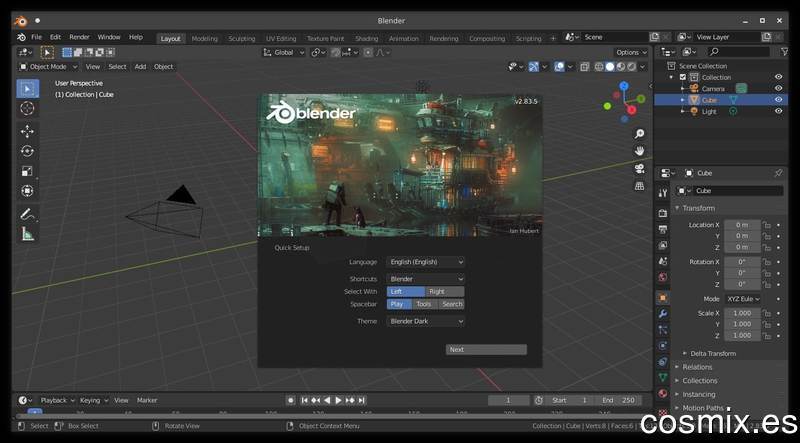Screen dimensions: 800x443
Task: Click the Next button on splash
Action: 486,350
